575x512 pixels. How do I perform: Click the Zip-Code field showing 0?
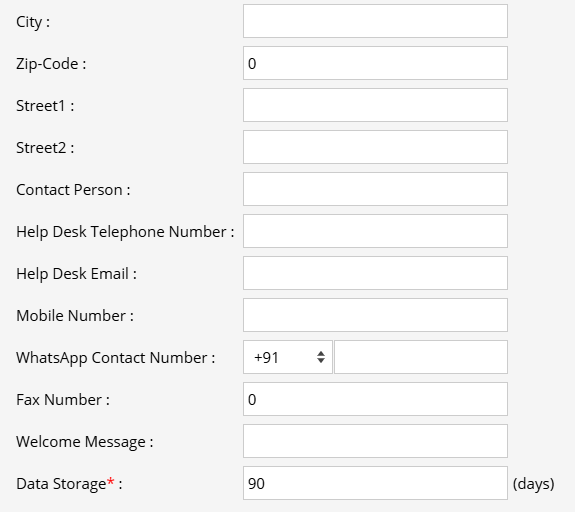click(x=375, y=63)
